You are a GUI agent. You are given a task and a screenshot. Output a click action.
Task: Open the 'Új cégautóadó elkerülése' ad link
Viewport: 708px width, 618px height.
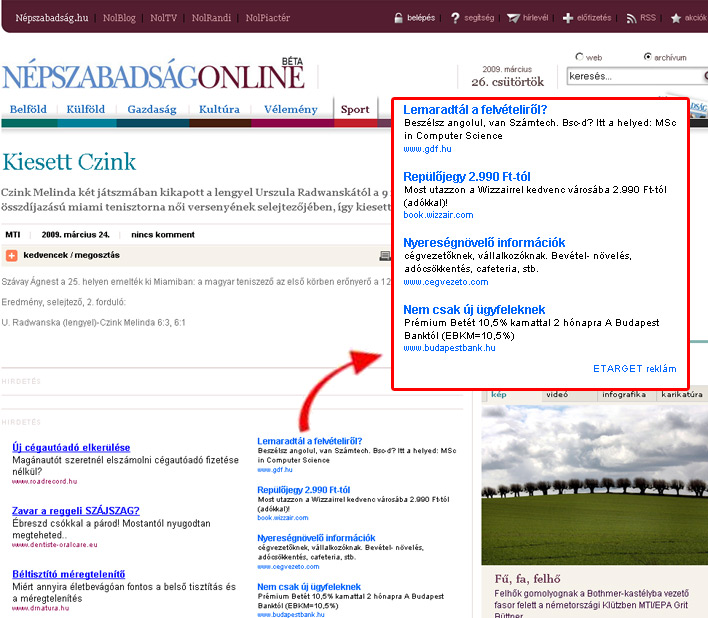pyautogui.click(x=71, y=447)
